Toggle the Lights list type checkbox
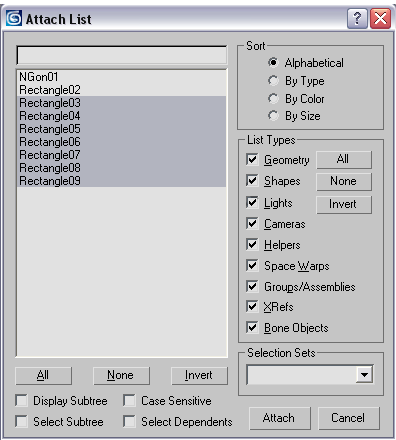 [252, 203]
